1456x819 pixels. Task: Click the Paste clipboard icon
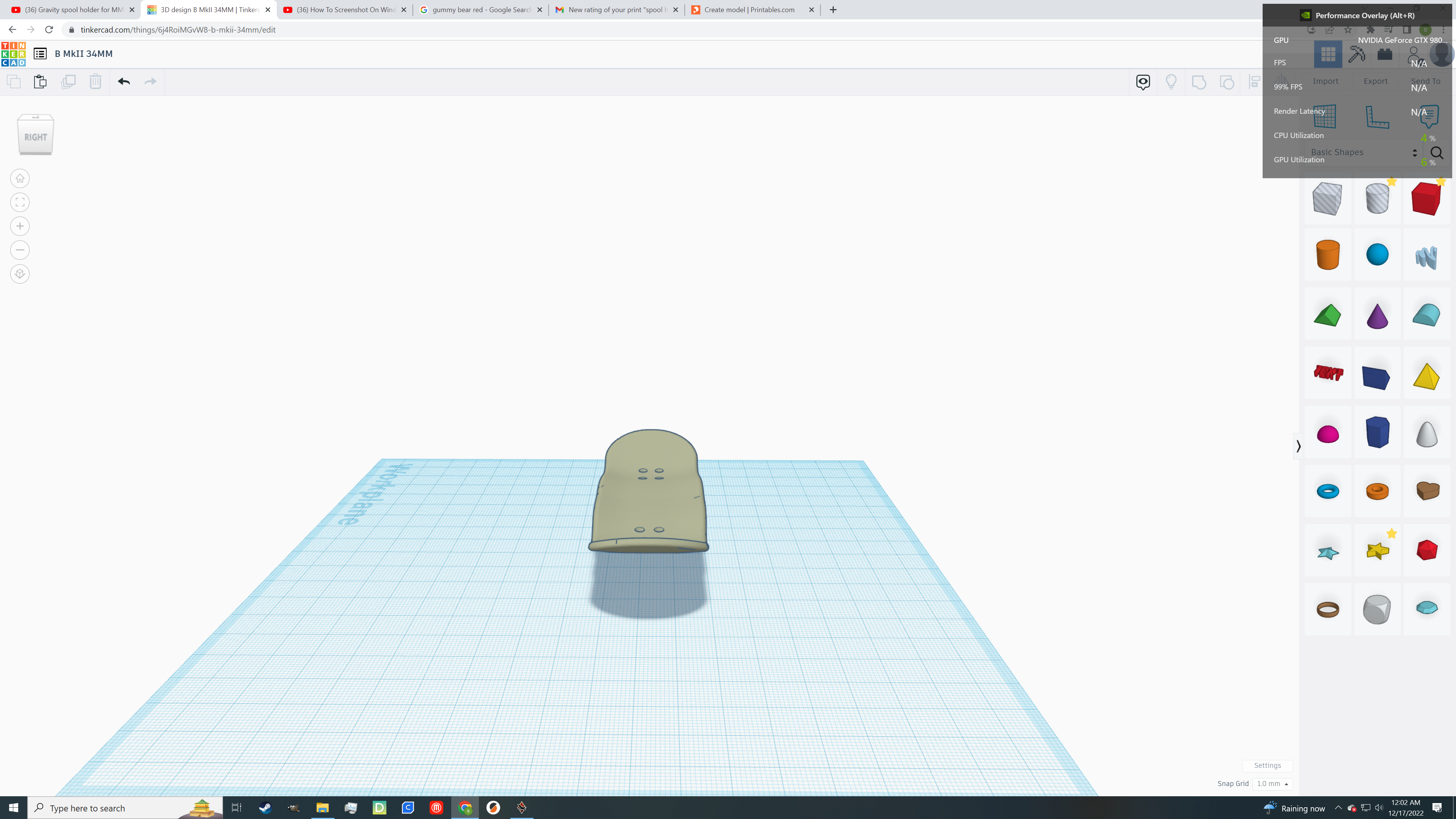[40, 82]
